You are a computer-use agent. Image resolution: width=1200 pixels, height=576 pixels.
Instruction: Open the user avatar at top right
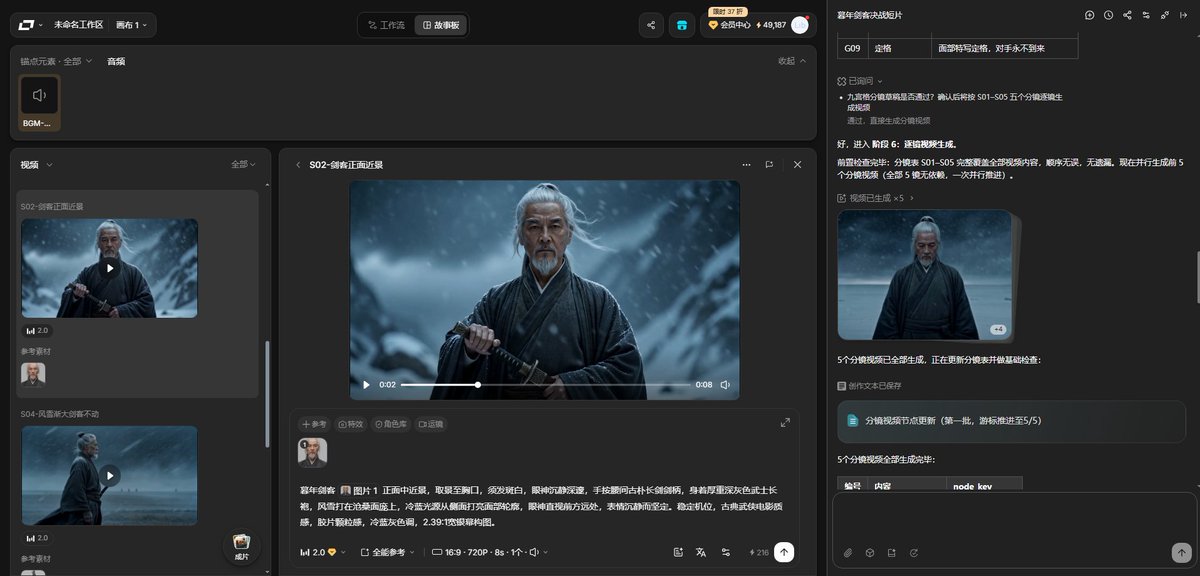799,25
